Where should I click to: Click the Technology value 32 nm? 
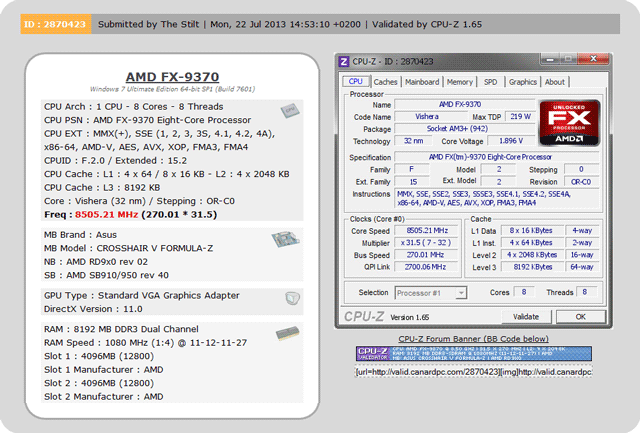pyautogui.click(x=413, y=141)
